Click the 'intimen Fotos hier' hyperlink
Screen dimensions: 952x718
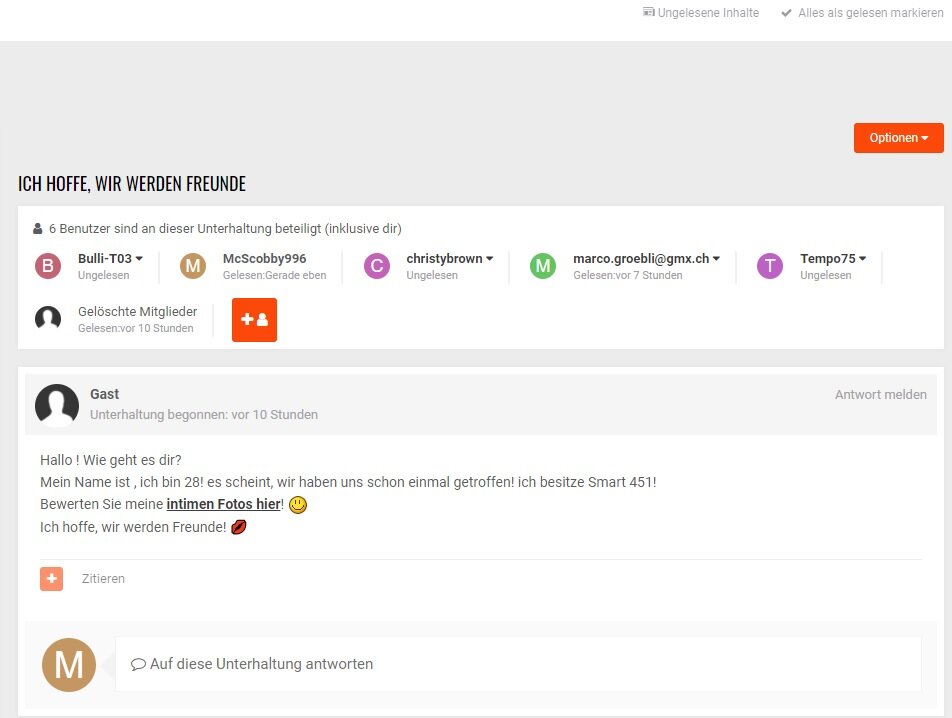[223, 504]
